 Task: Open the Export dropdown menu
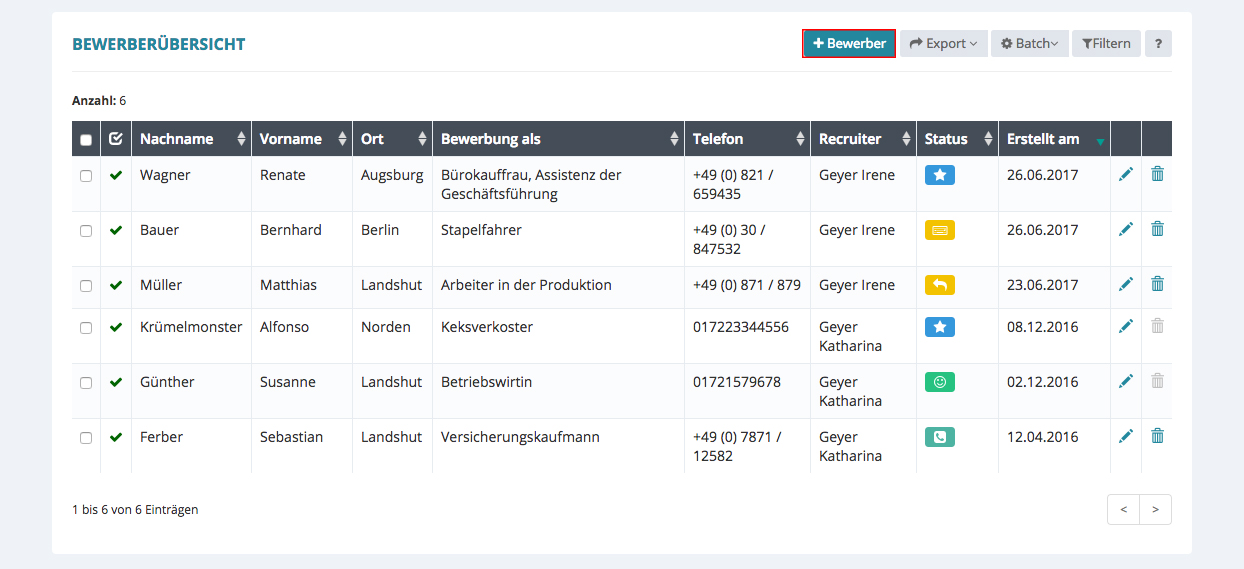tap(943, 44)
